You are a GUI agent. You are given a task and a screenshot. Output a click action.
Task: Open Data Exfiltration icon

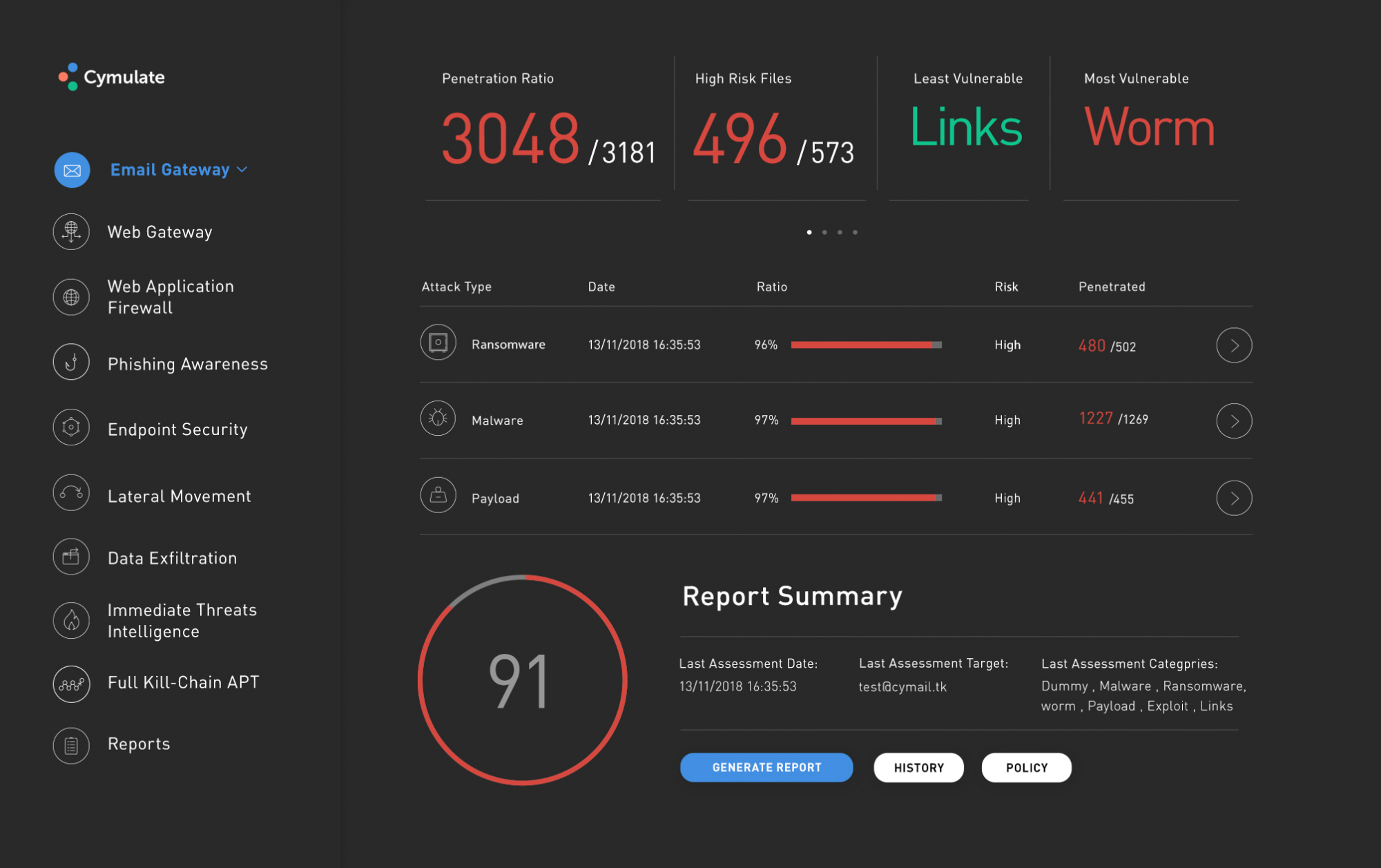tap(71, 557)
